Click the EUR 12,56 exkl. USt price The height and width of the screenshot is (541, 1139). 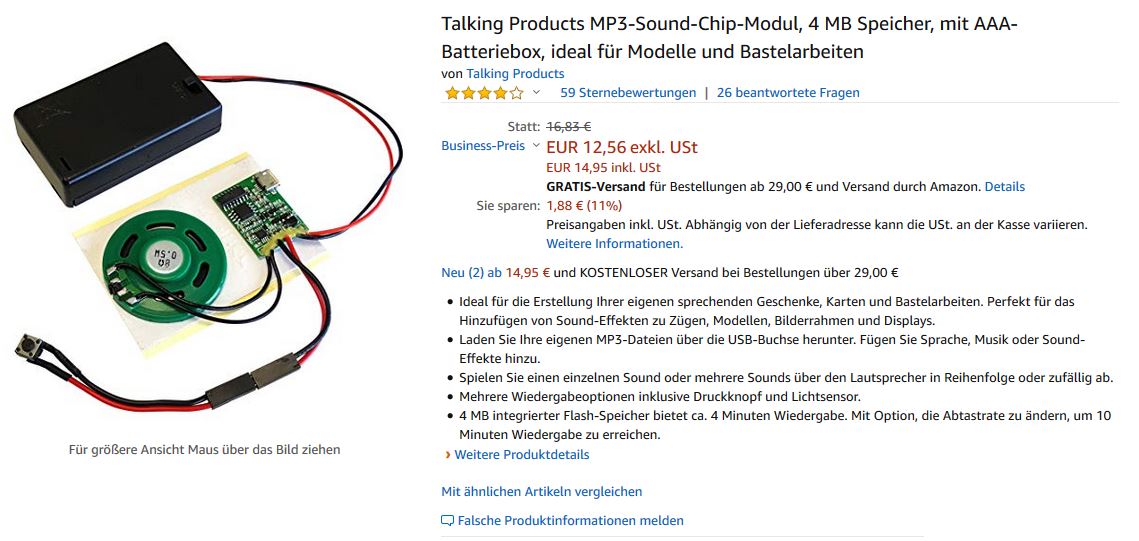[x=621, y=147]
